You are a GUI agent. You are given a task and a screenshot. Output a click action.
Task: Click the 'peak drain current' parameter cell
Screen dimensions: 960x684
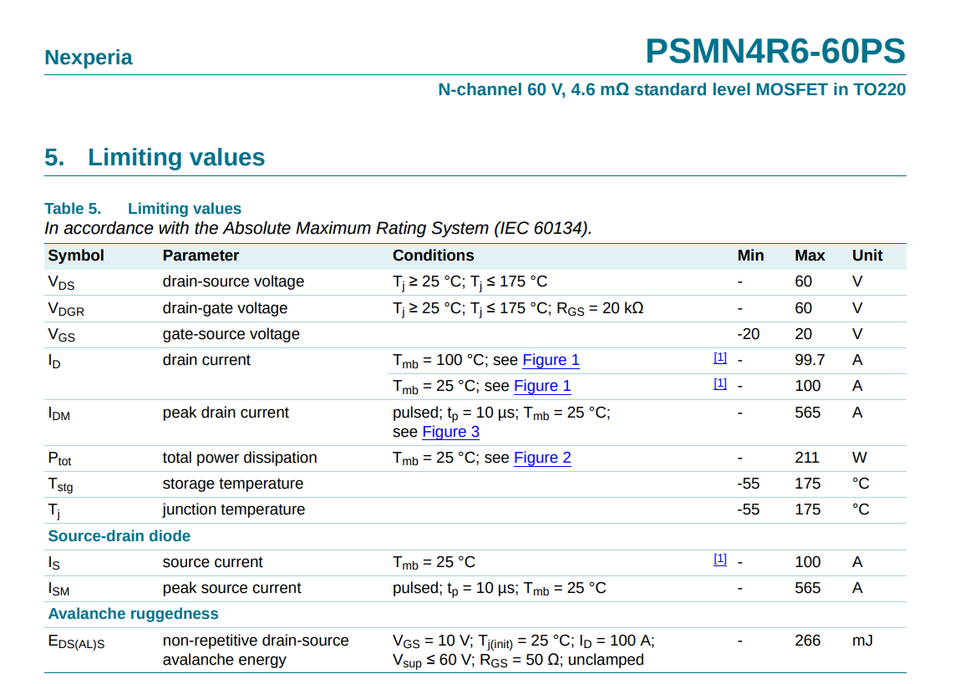pyautogui.click(x=225, y=413)
